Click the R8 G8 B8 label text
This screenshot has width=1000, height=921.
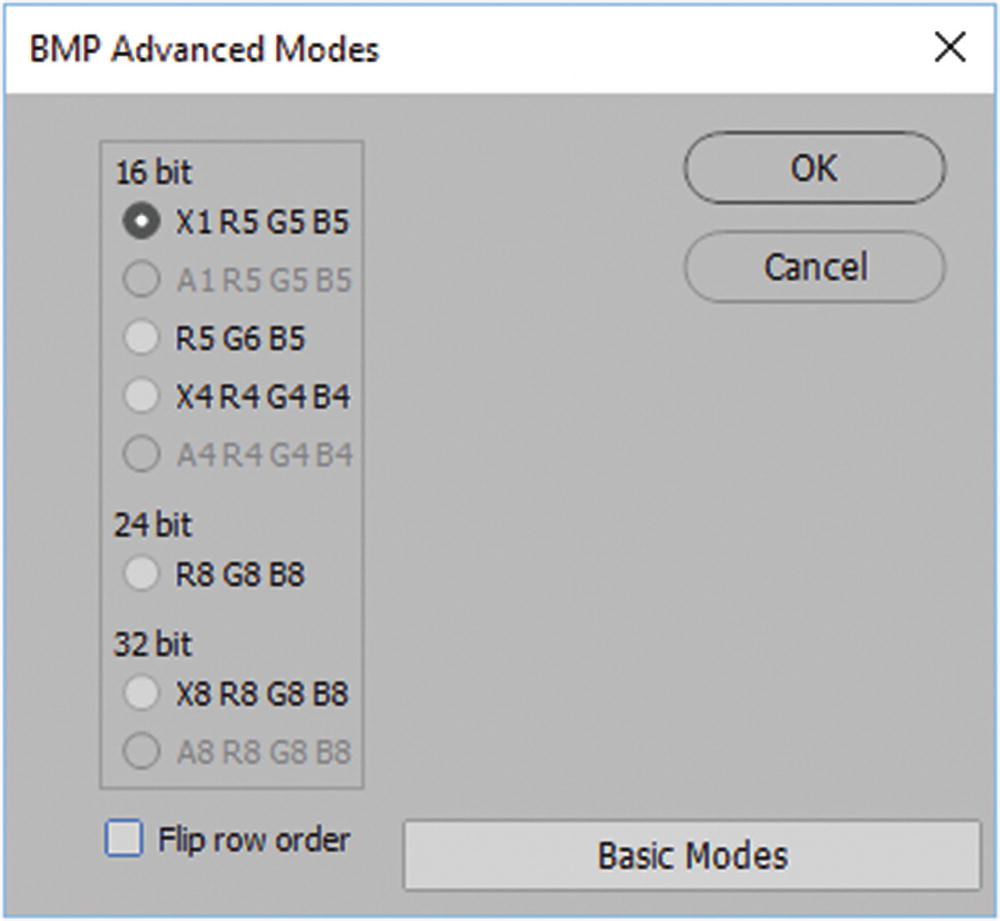click(240, 574)
